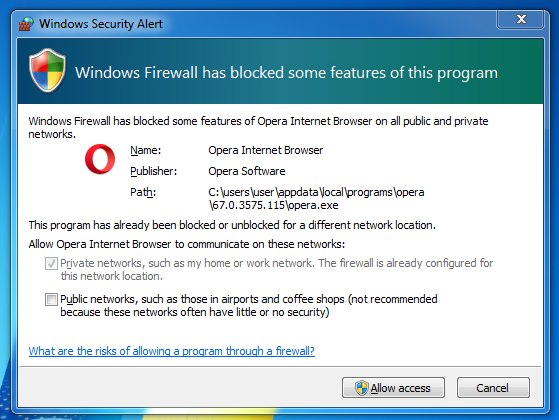This screenshot has height=420, width=559.
Task: Click the Publisher label
Action: (x=153, y=171)
